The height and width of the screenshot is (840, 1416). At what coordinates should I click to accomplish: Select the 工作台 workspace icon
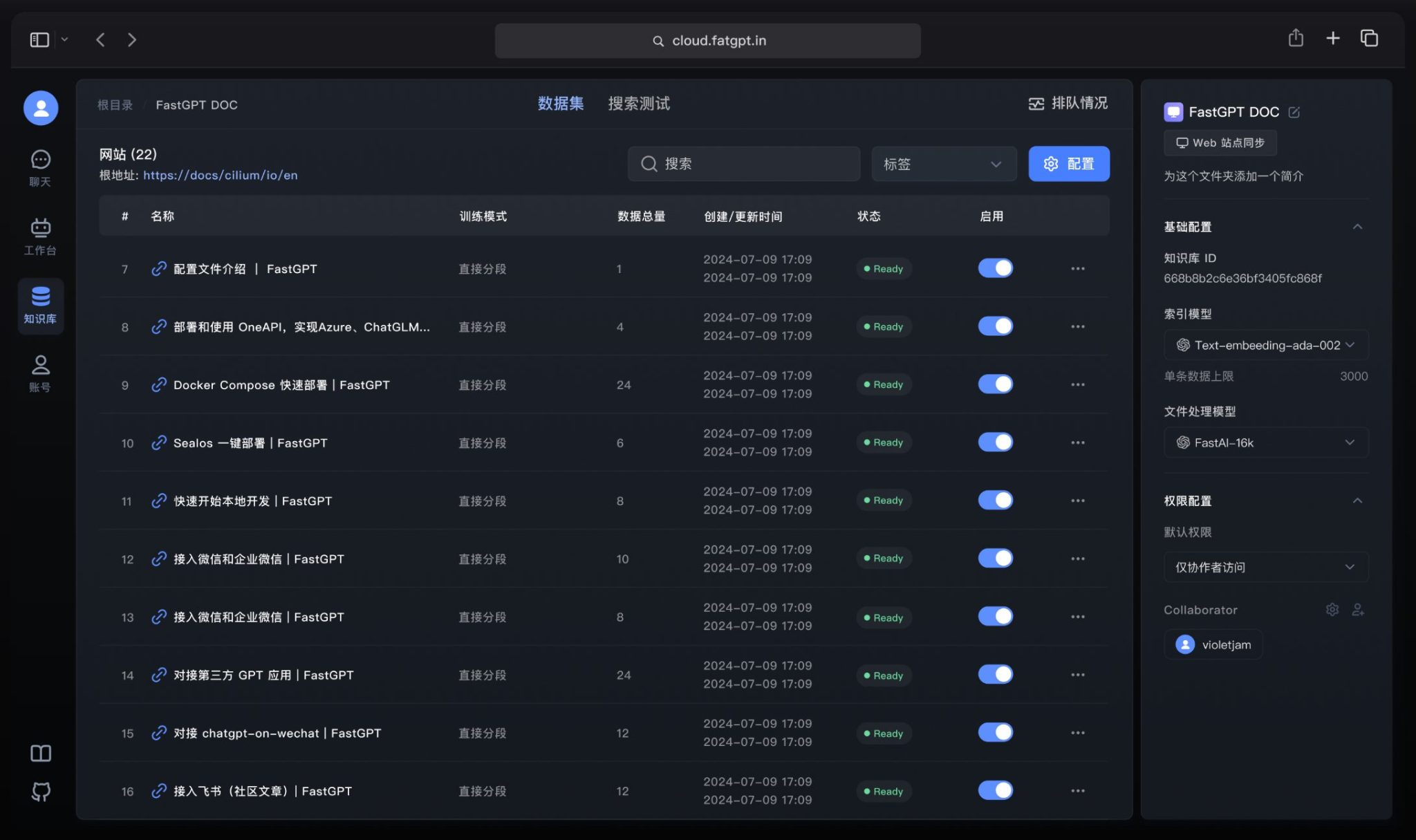[40, 235]
